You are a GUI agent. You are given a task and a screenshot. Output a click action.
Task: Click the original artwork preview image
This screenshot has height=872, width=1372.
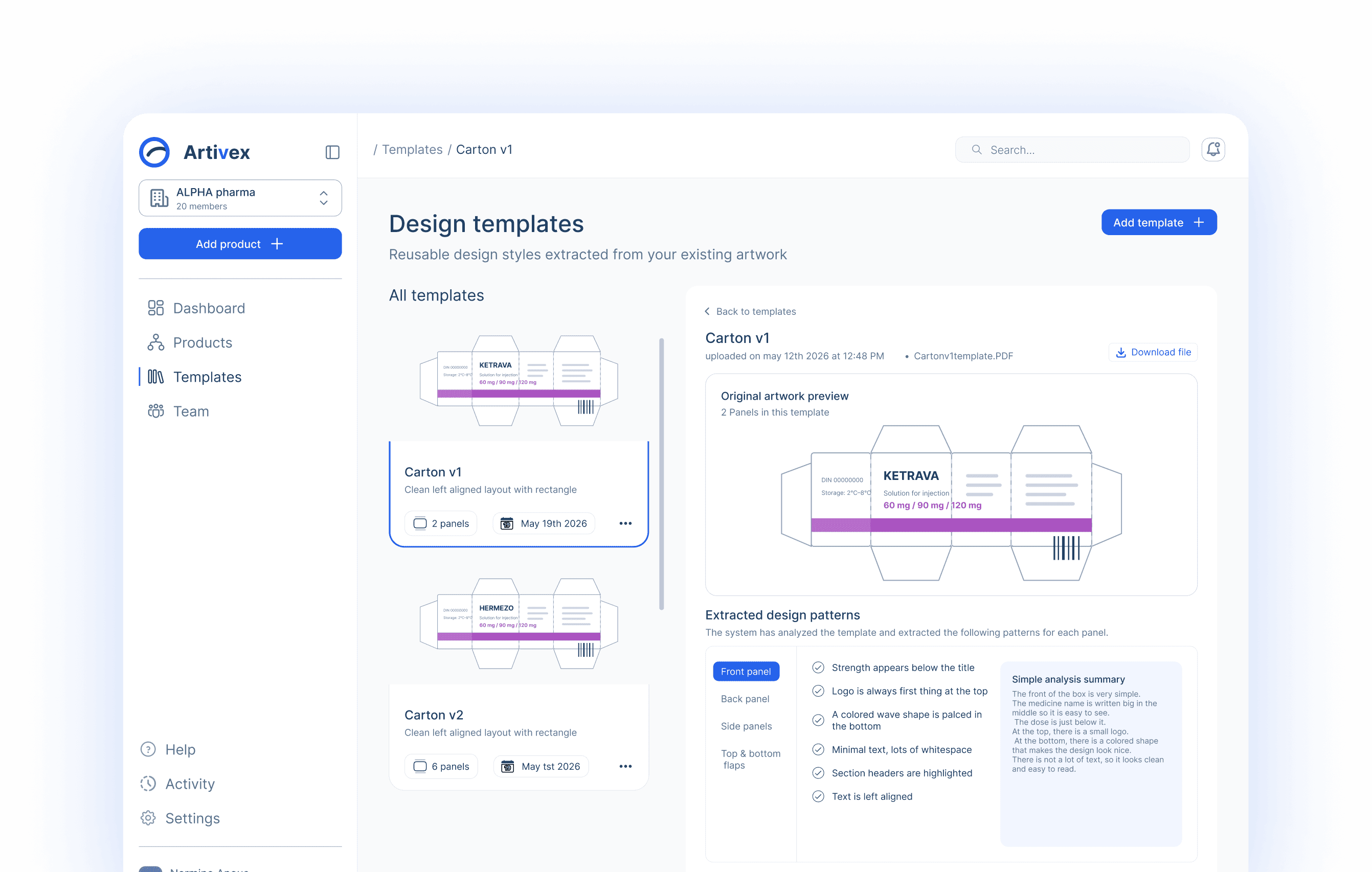point(951,503)
